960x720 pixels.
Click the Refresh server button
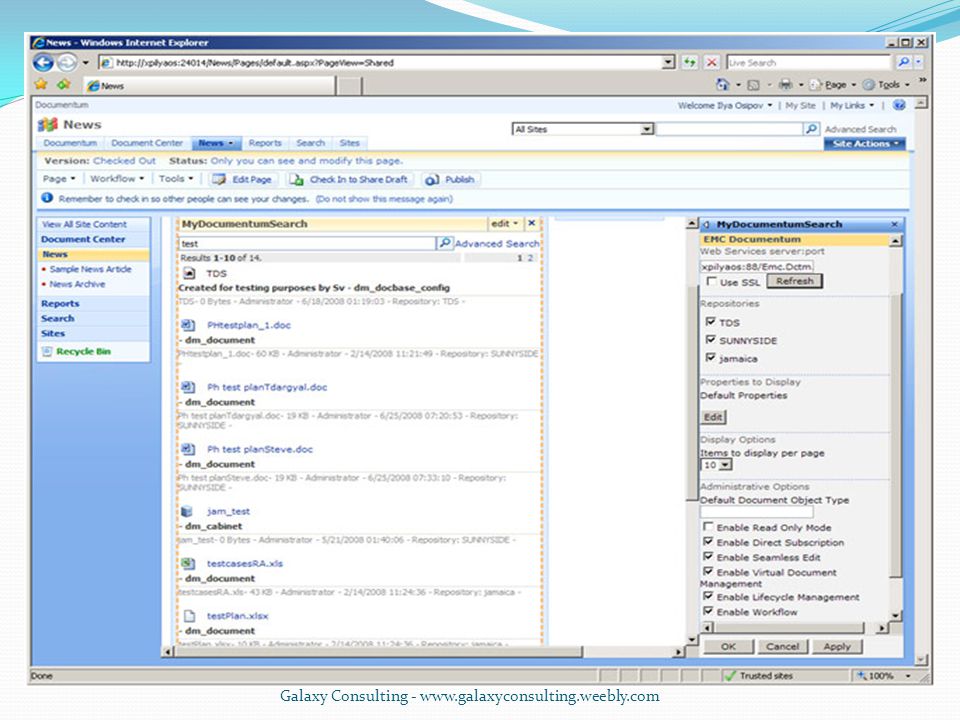[x=795, y=281]
